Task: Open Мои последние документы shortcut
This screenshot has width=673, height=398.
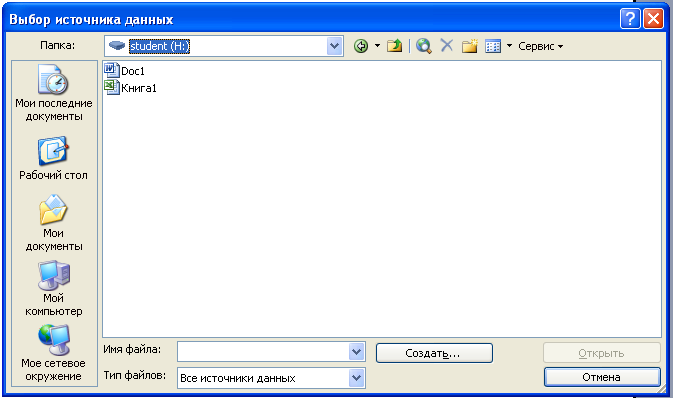Action: (54, 93)
